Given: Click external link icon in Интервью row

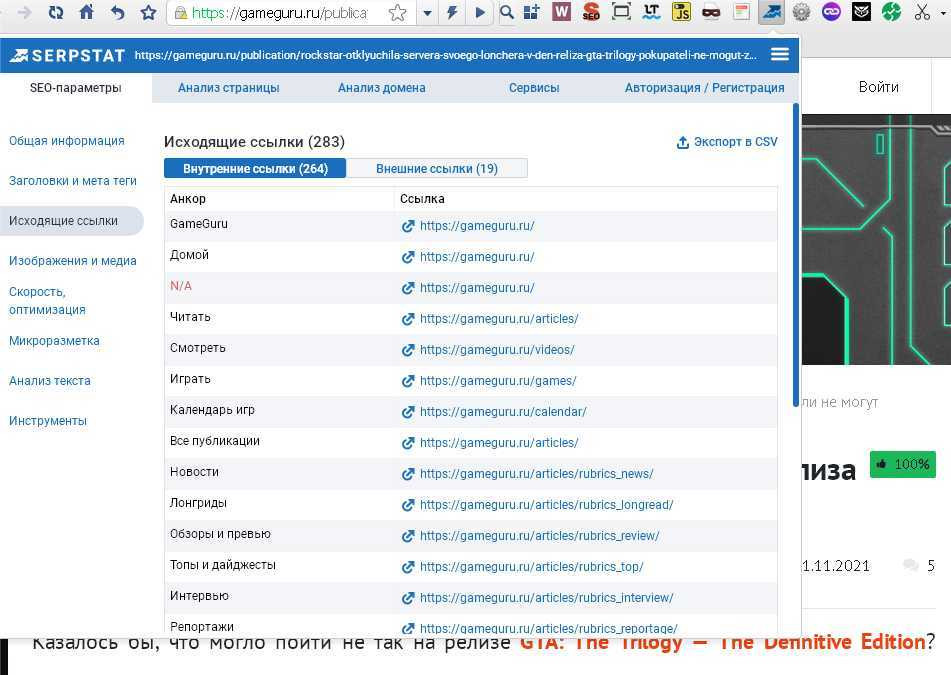Looking at the screenshot, I should 408,597.
